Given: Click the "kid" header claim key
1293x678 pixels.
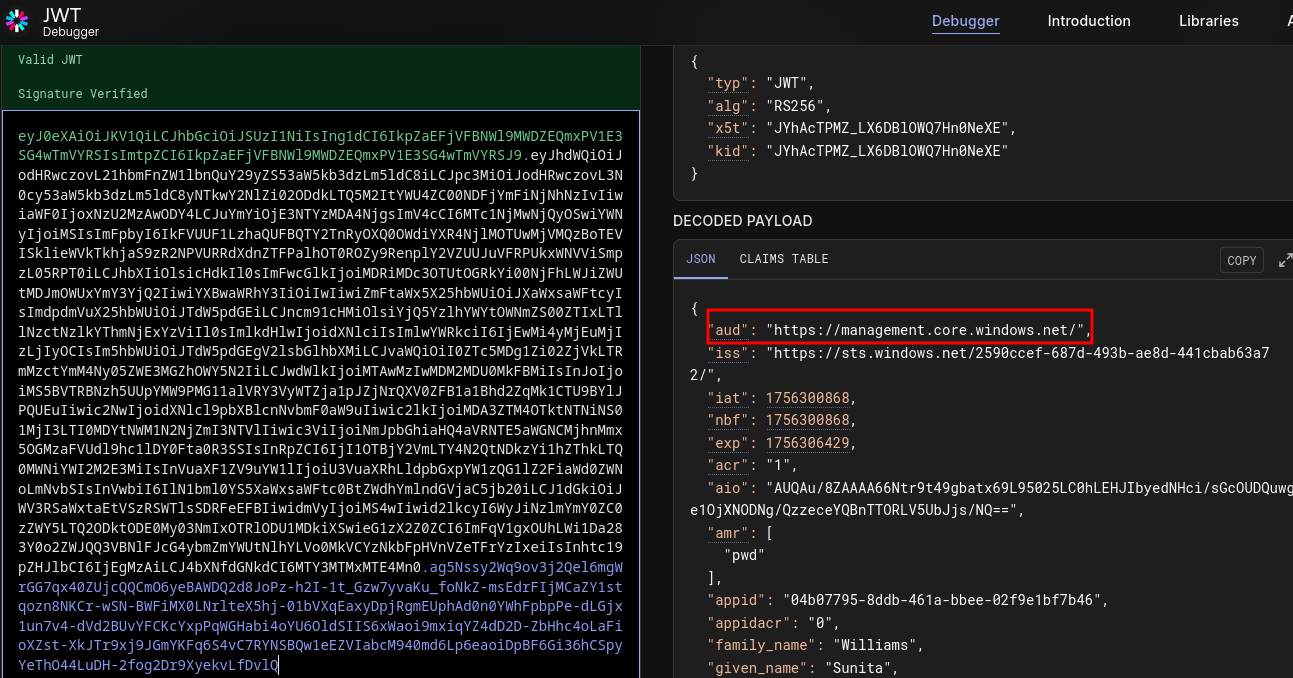Looking at the screenshot, I should click(x=724, y=151).
